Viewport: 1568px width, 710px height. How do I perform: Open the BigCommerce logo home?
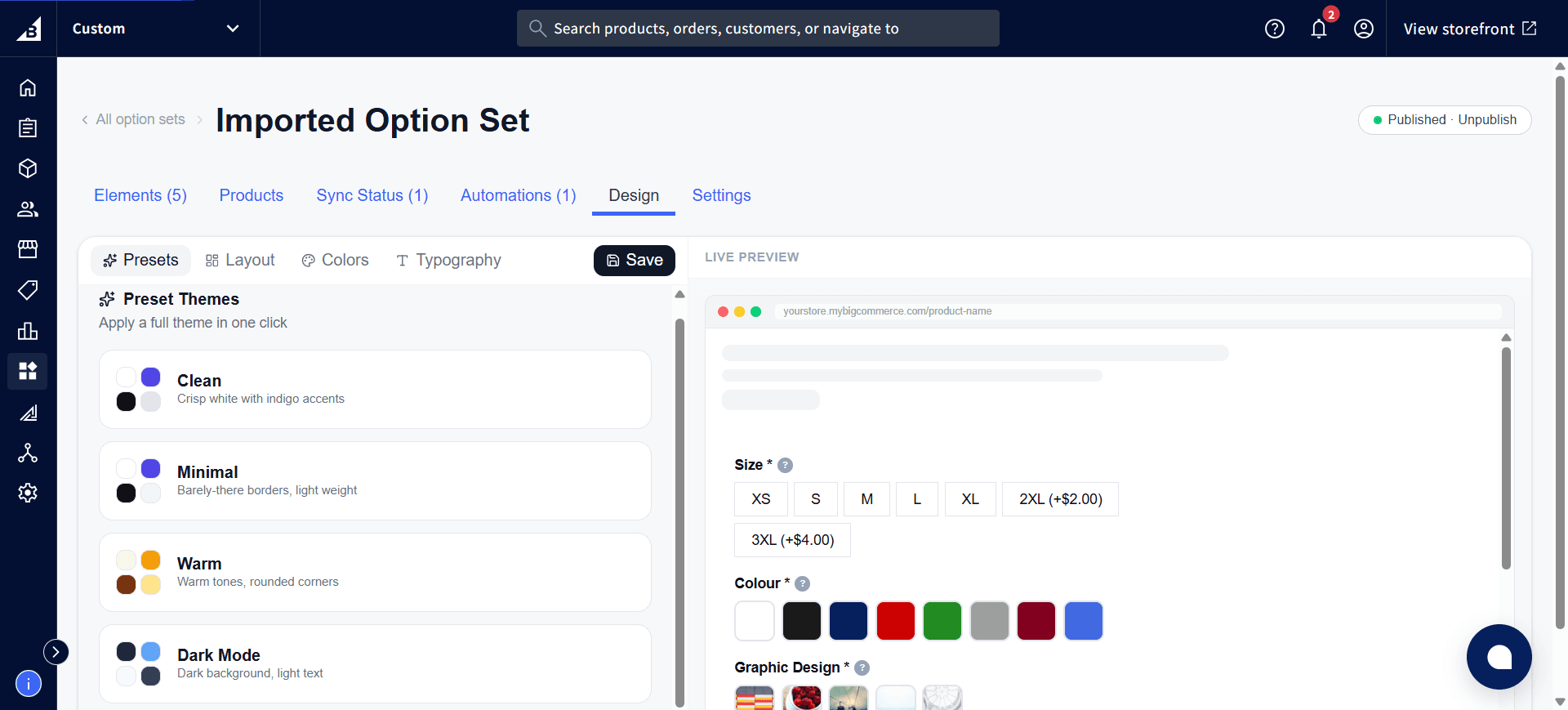29,29
